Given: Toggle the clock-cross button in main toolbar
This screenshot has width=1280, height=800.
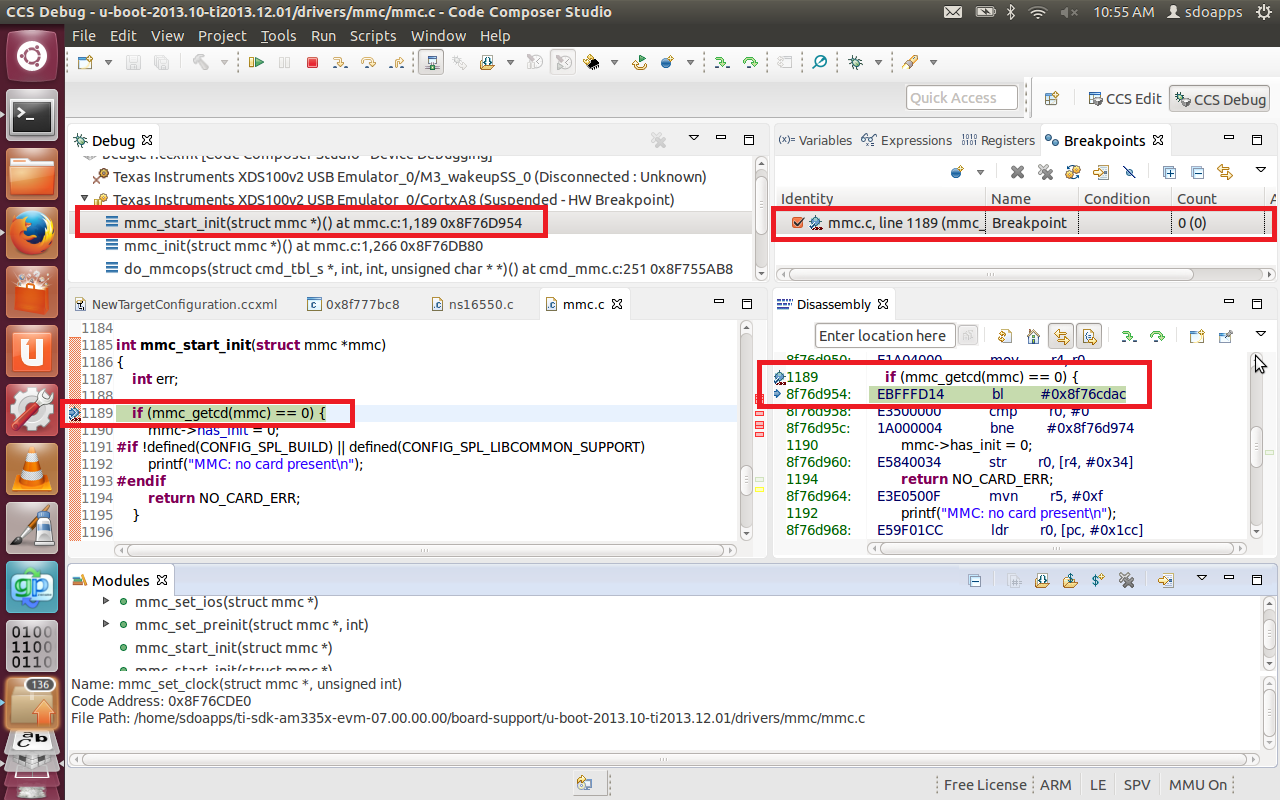Looking at the screenshot, I should click(x=563, y=62).
